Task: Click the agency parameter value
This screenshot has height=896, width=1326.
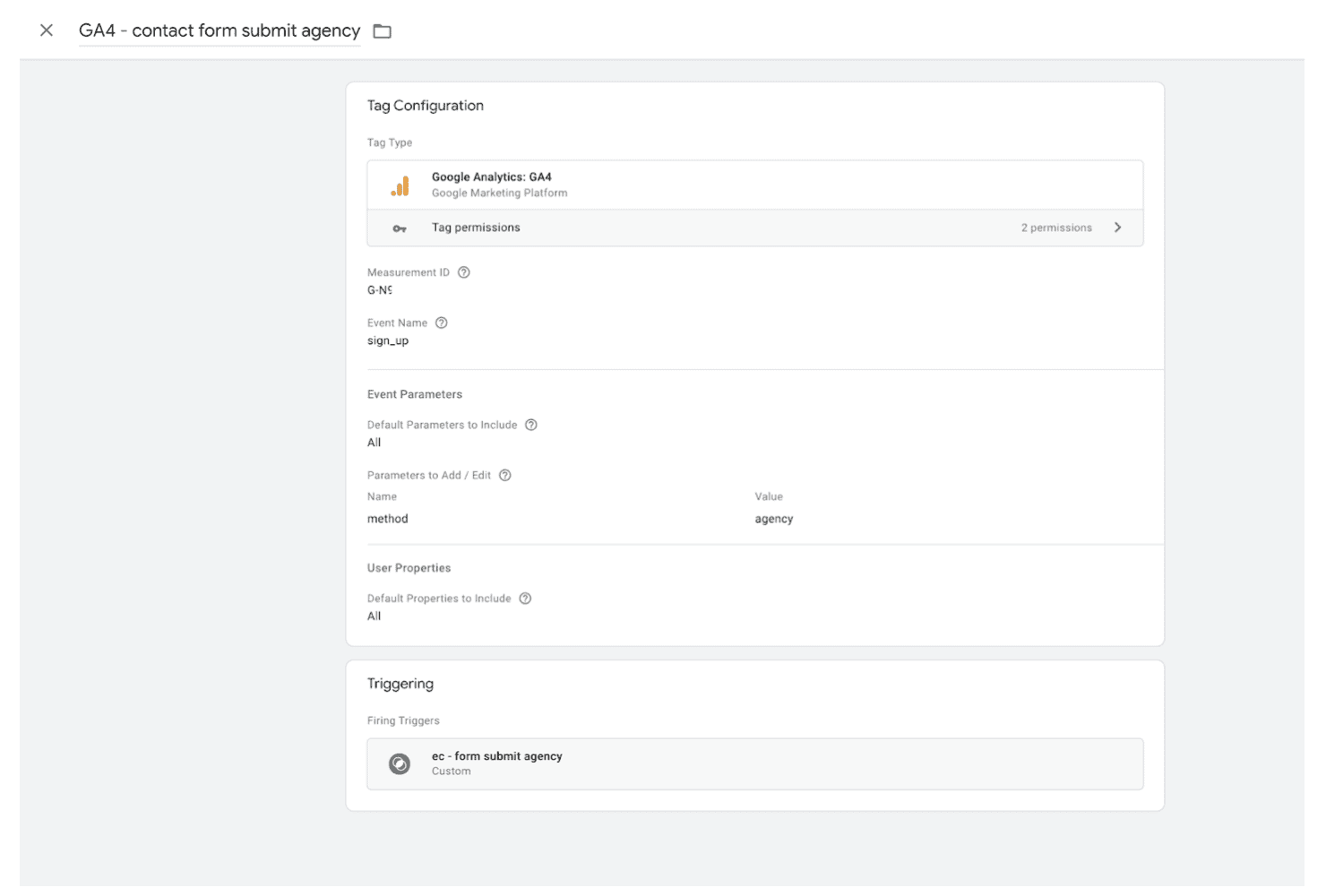Action: click(774, 519)
